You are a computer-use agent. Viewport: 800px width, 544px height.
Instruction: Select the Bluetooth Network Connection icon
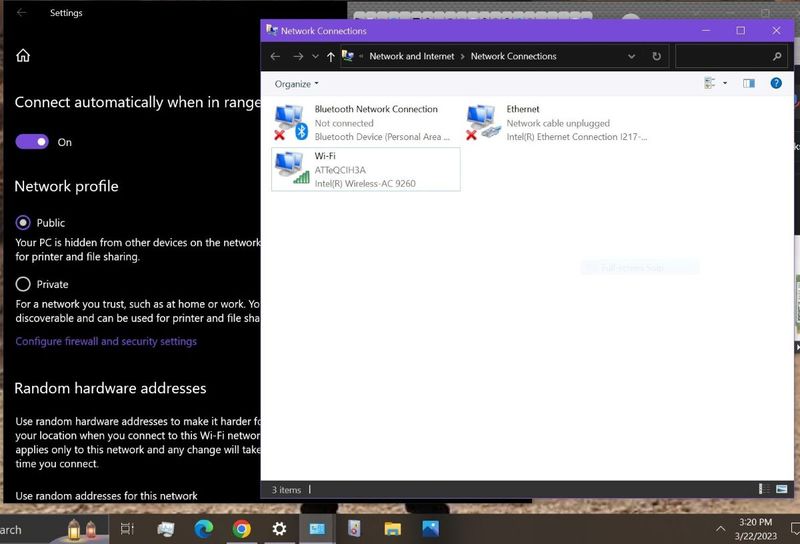click(x=290, y=123)
